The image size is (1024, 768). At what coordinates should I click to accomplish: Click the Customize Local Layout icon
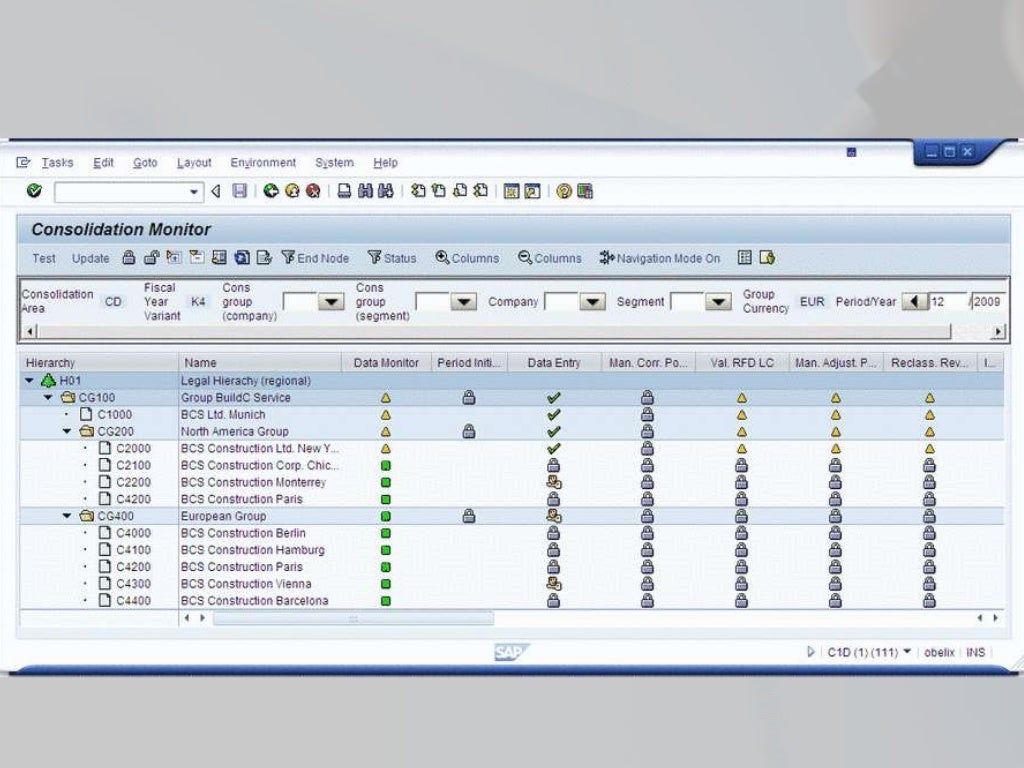click(585, 191)
